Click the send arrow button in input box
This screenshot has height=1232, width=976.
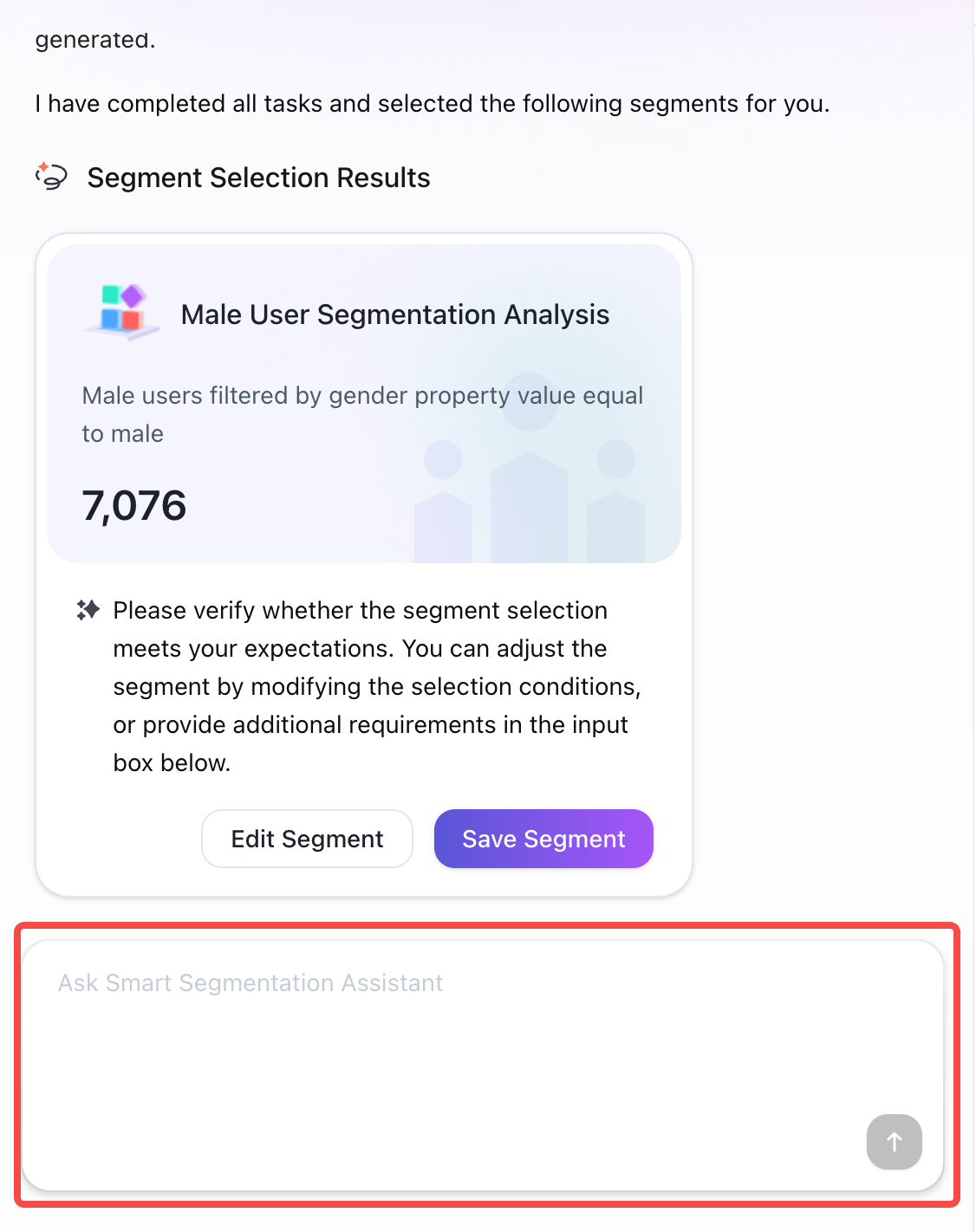click(894, 1142)
